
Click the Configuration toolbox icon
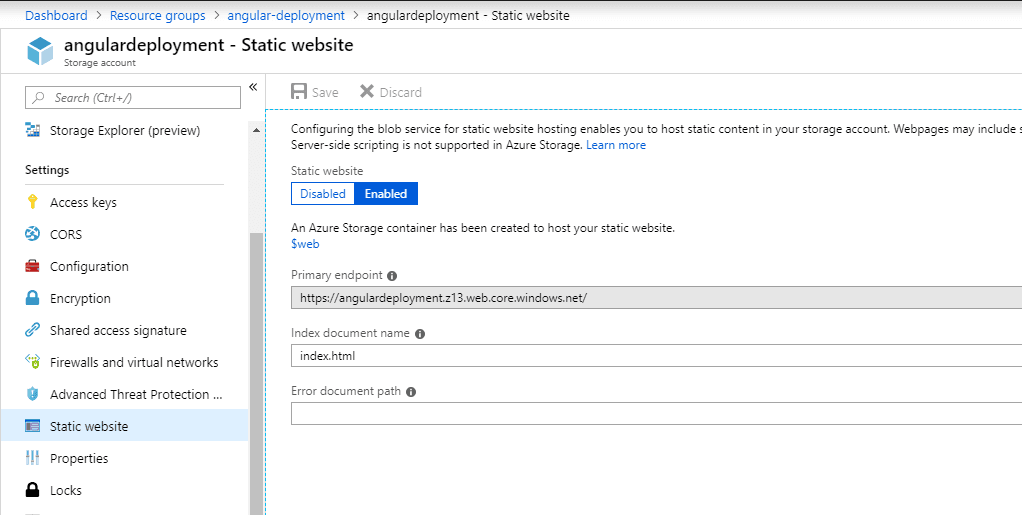coord(33,266)
